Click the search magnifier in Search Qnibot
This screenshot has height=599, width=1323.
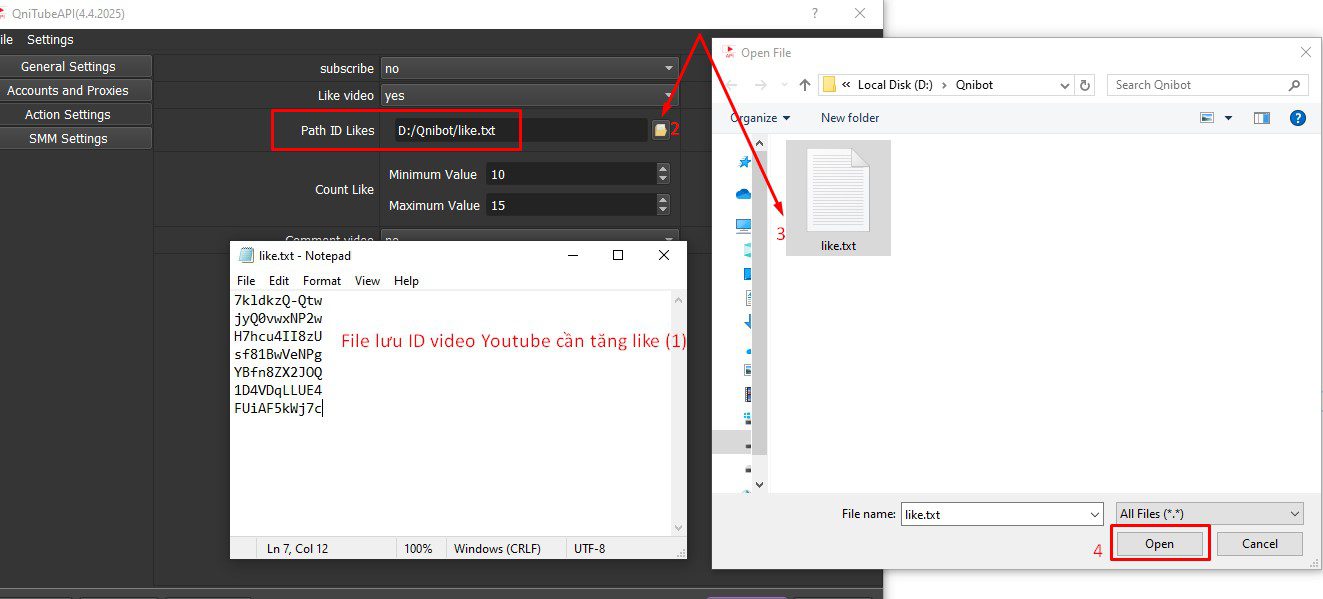tap(1294, 85)
